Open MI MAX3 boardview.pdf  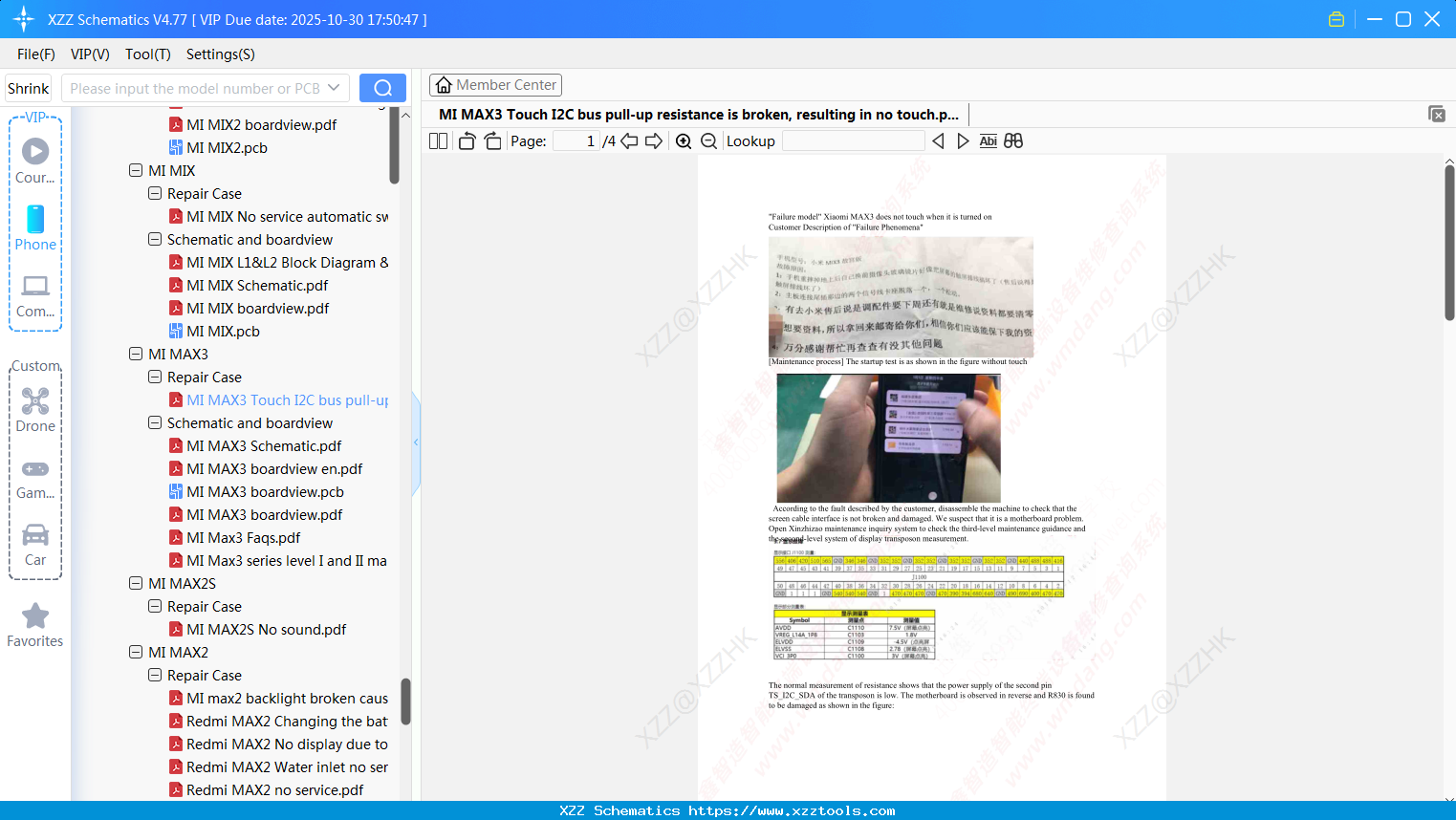(264, 514)
